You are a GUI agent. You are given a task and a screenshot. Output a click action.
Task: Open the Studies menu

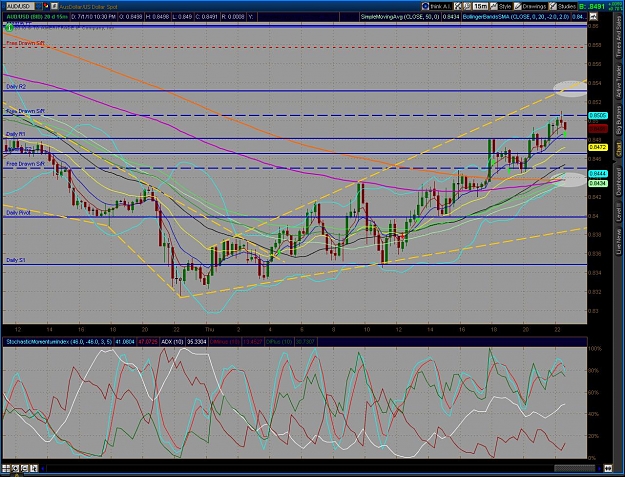(x=562, y=6)
